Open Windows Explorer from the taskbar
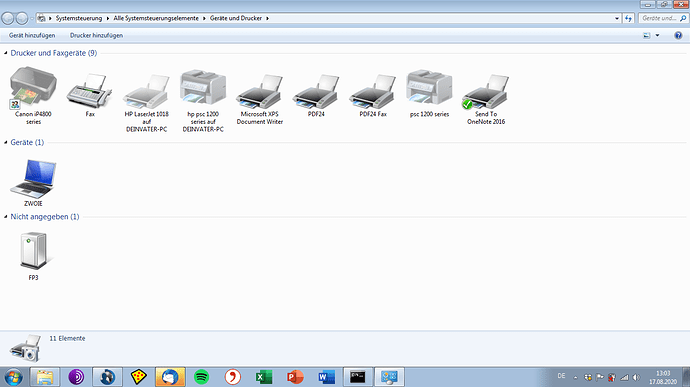The width and height of the screenshot is (690, 387). point(44,377)
